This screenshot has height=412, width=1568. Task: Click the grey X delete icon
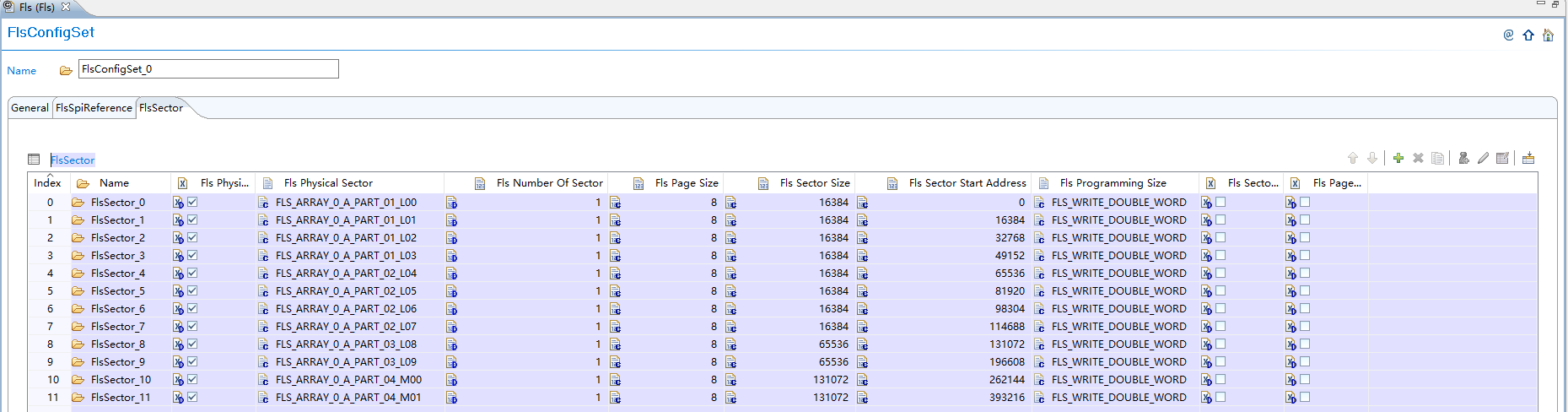point(1418,158)
